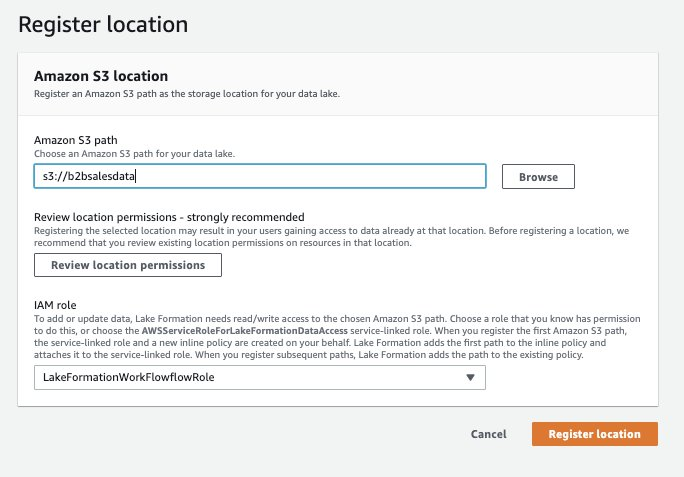This screenshot has height=477, width=684.
Task: Submit with the orange Register location button
Action: (594, 434)
